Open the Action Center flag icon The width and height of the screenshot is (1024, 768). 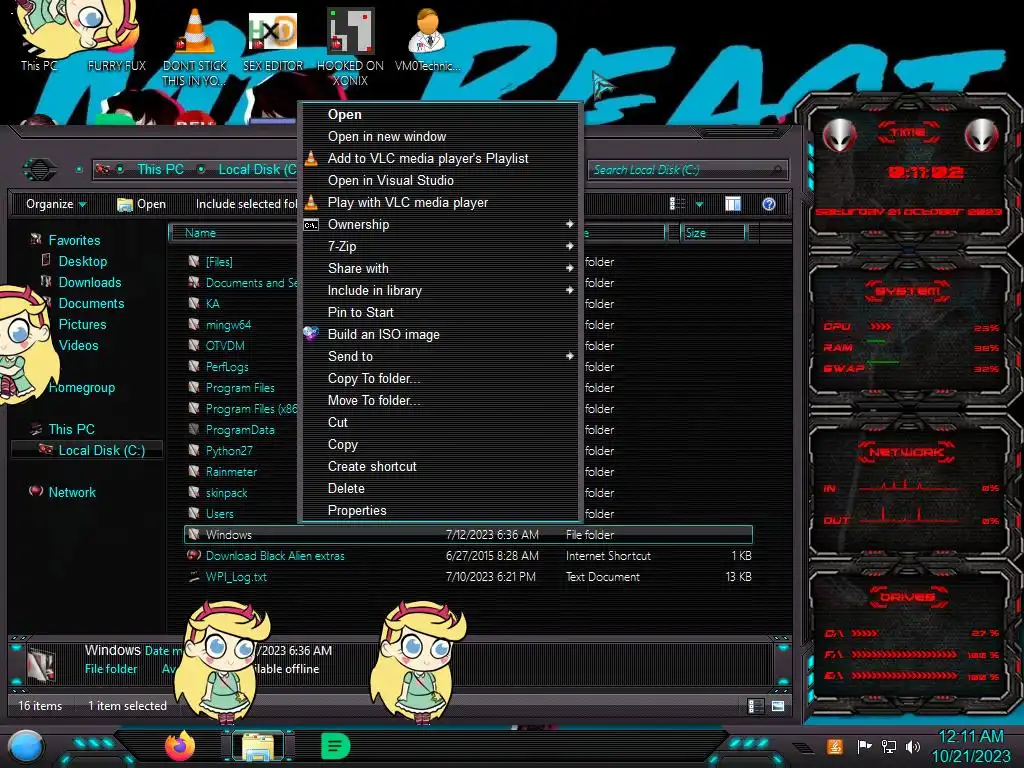pyautogui.click(x=864, y=746)
